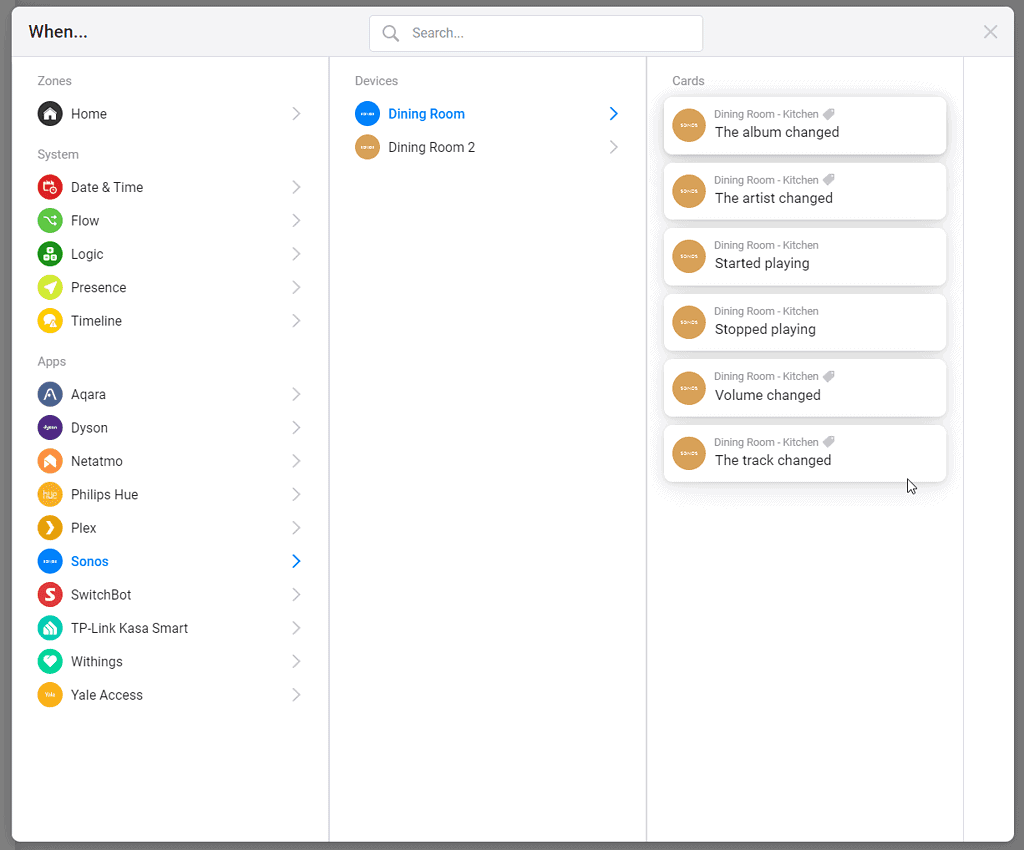Expand Dining Room 2 device chevron
The width and height of the screenshot is (1024, 850).
613,147
